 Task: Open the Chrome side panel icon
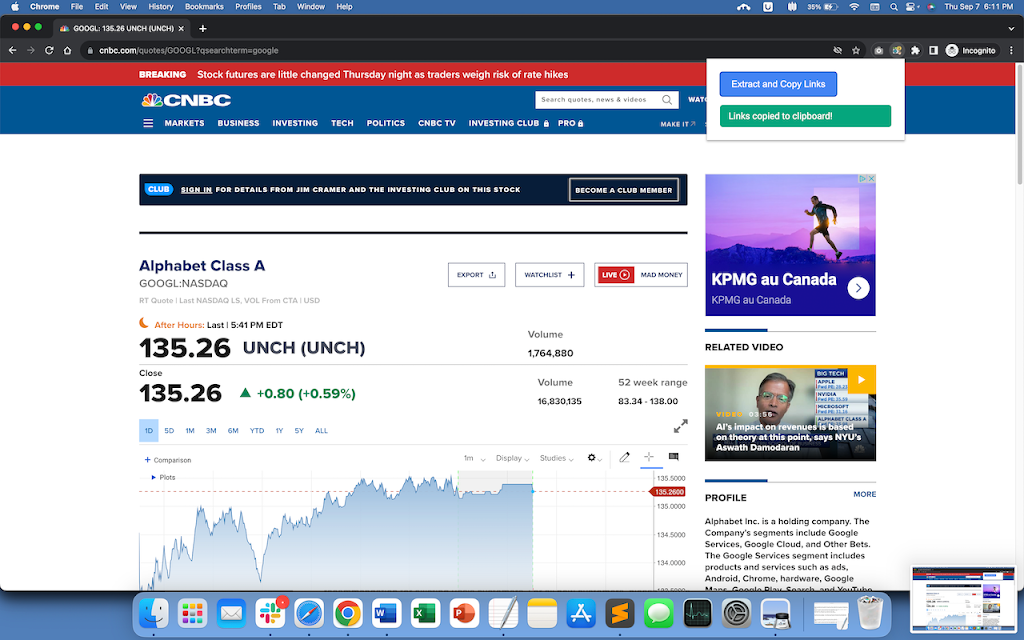[933, 50]
